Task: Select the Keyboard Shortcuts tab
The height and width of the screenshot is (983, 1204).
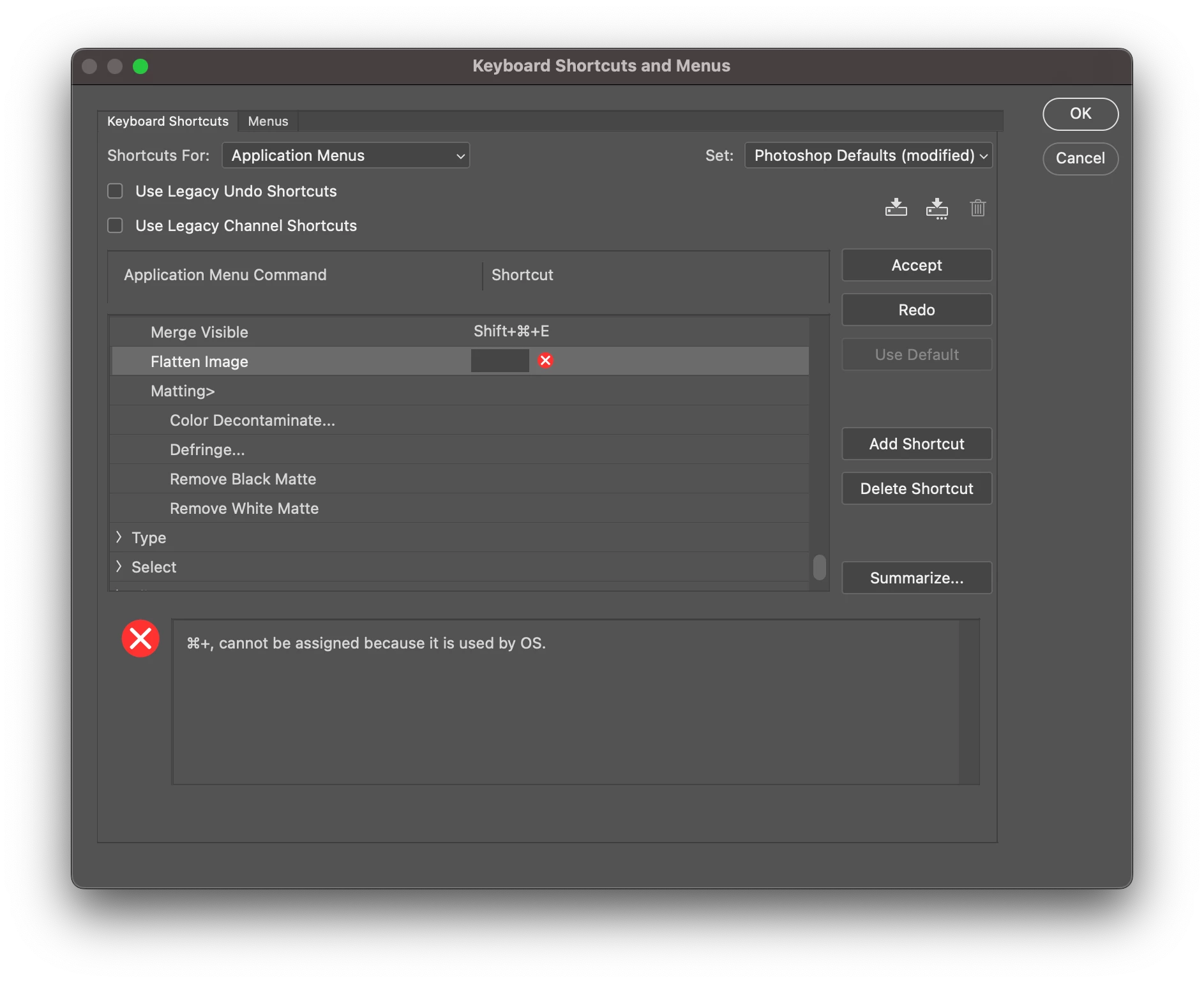Action: pos(168,121)
